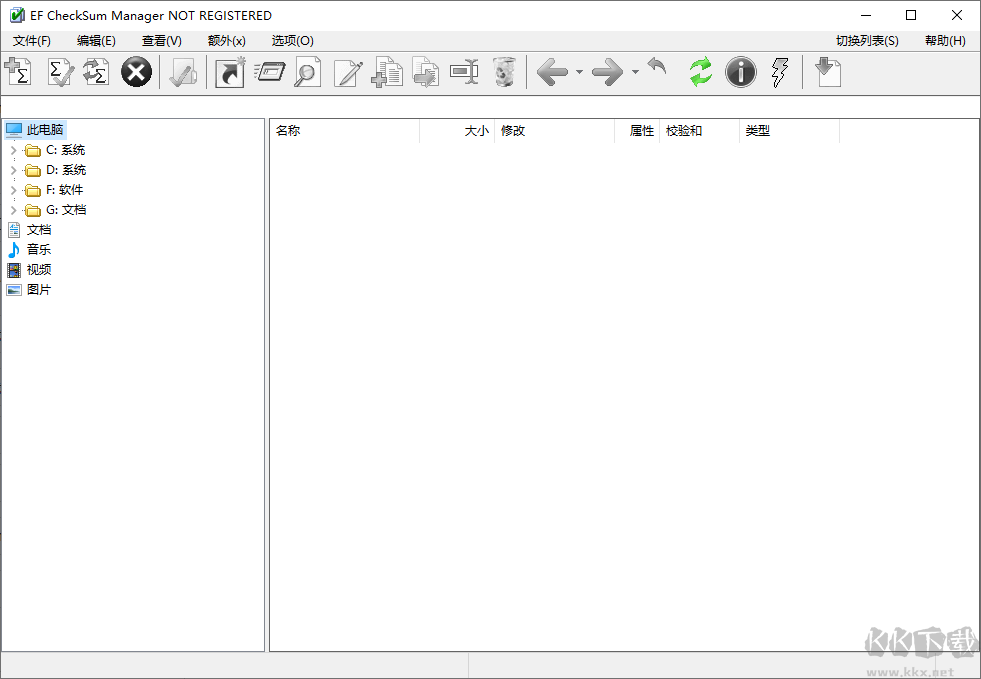This screenshot has width=981, height=679.
Task: Open the 选项(O) menu
Action: (x=290, y=41)
